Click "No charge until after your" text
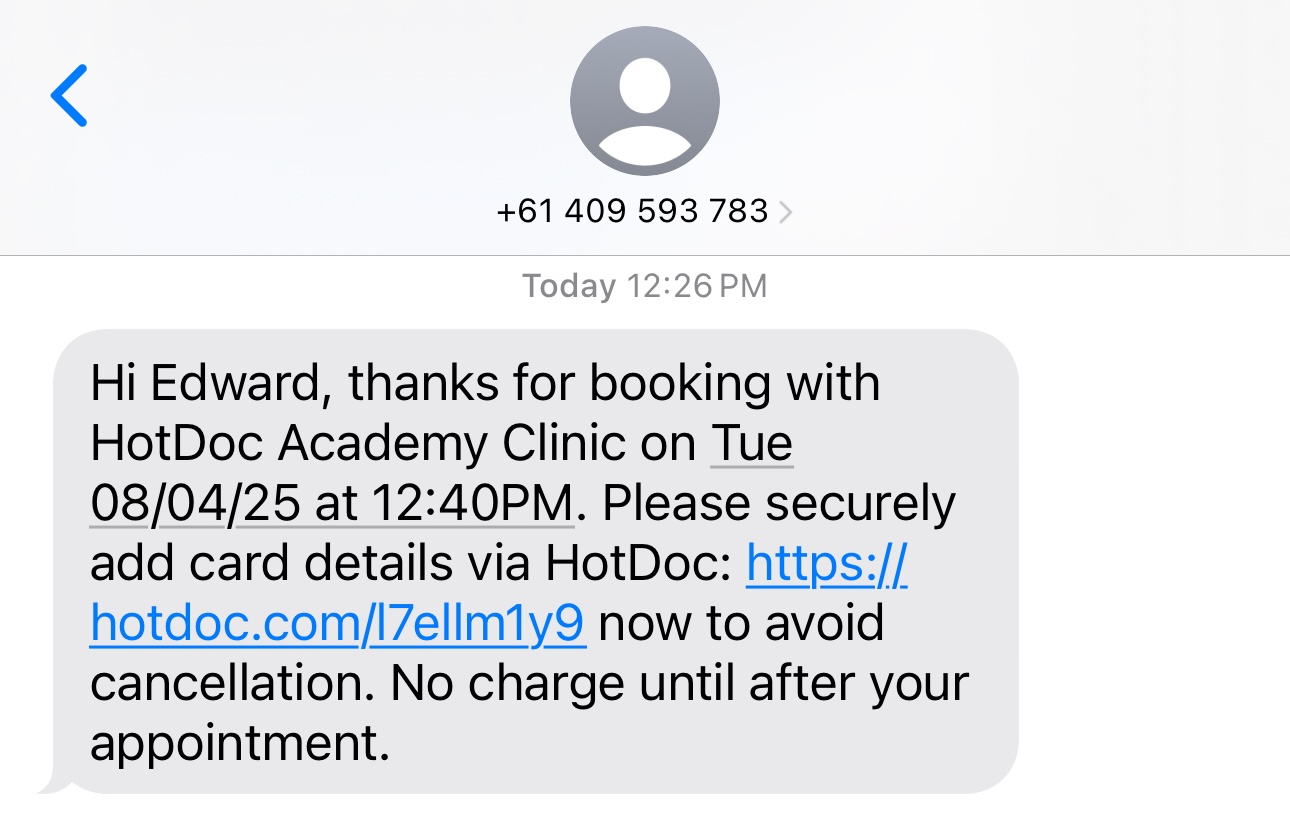 click(x=679, y=684)
